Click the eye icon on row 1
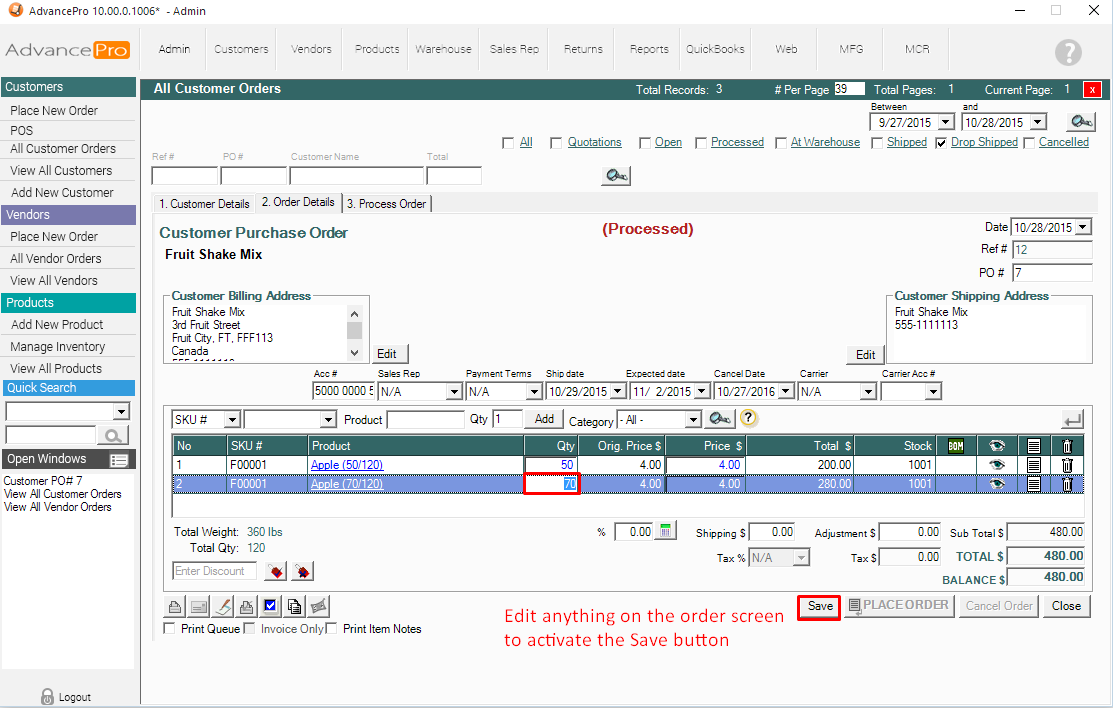1113x708 pixels. [x=996, y=465]
